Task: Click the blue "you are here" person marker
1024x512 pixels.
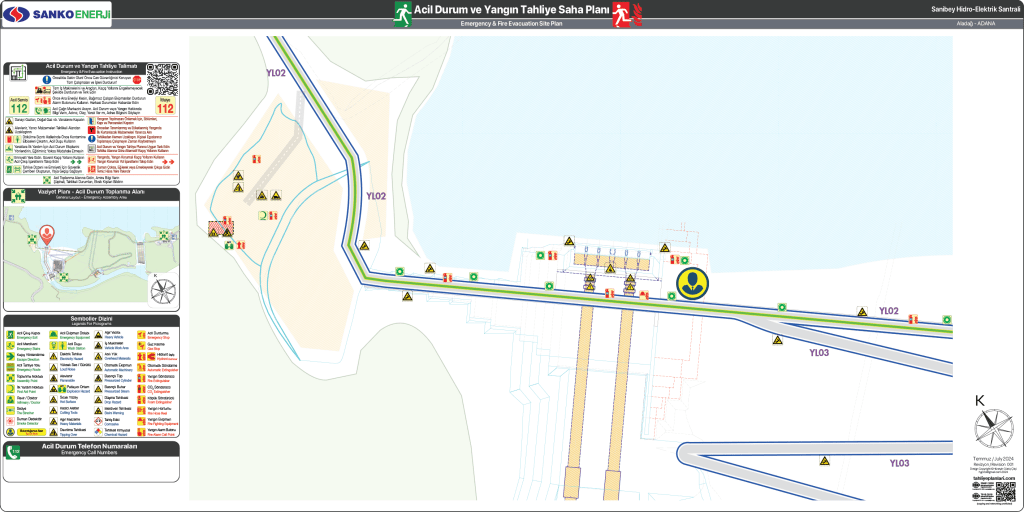Action: tap(692, 284)
